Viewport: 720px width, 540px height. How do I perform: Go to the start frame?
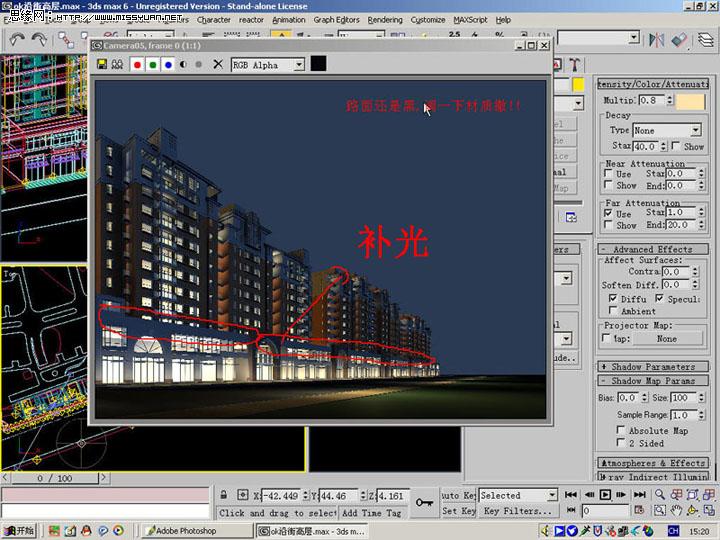coord(570,495)
